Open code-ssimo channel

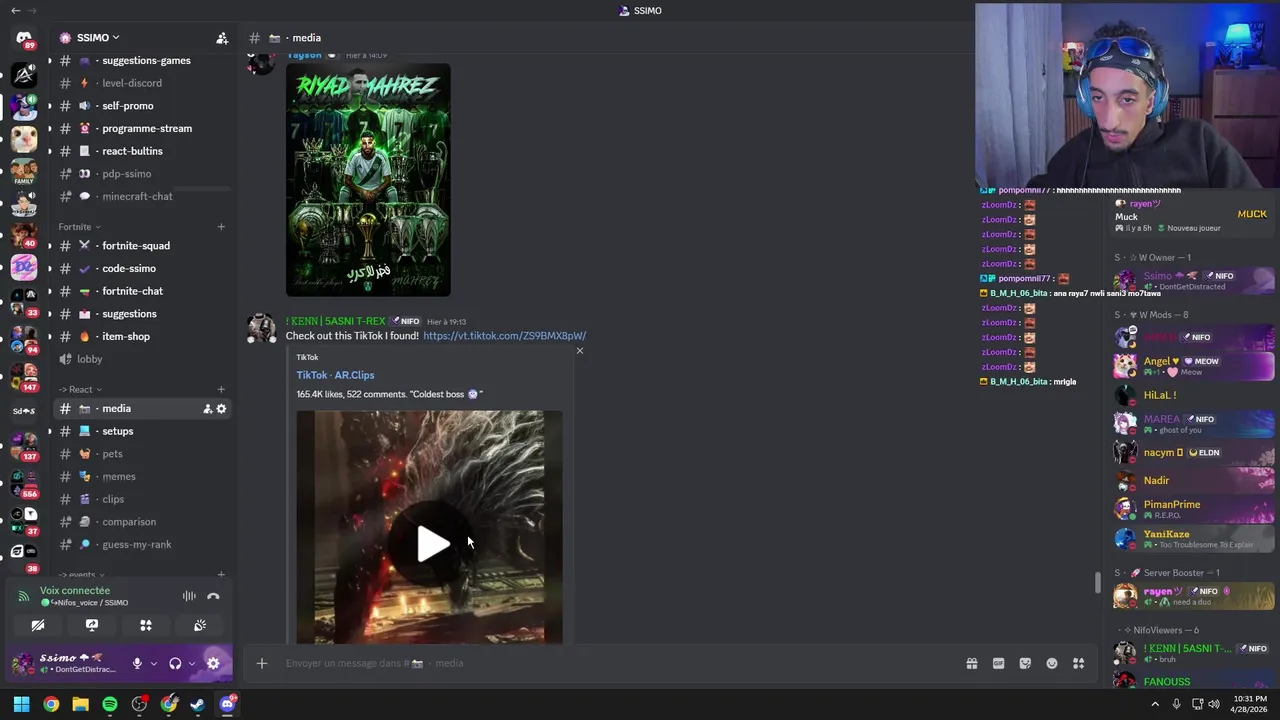point(142,268)
